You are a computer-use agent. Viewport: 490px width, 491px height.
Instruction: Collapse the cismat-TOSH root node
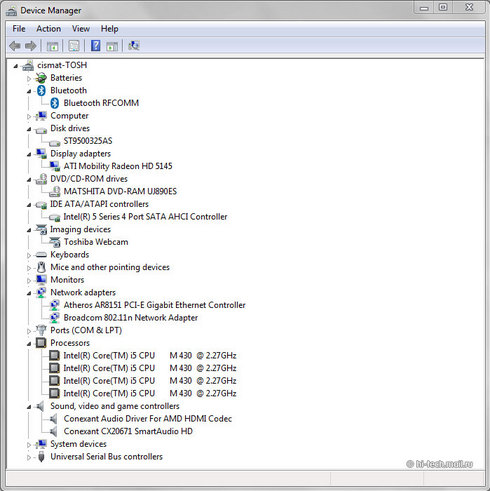coord(16,66)
